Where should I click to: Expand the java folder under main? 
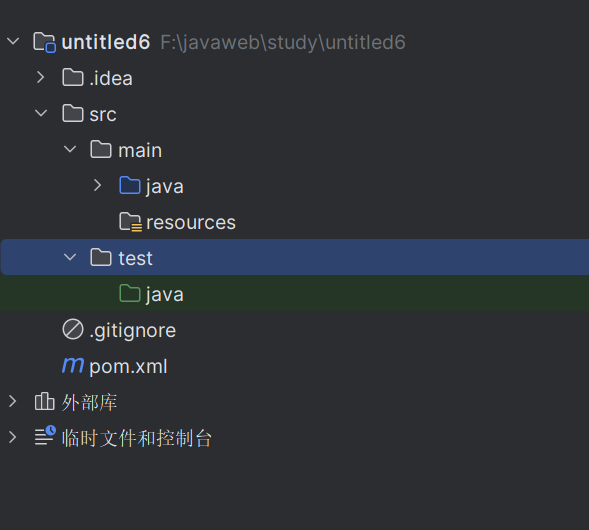(x=98, y=185)
